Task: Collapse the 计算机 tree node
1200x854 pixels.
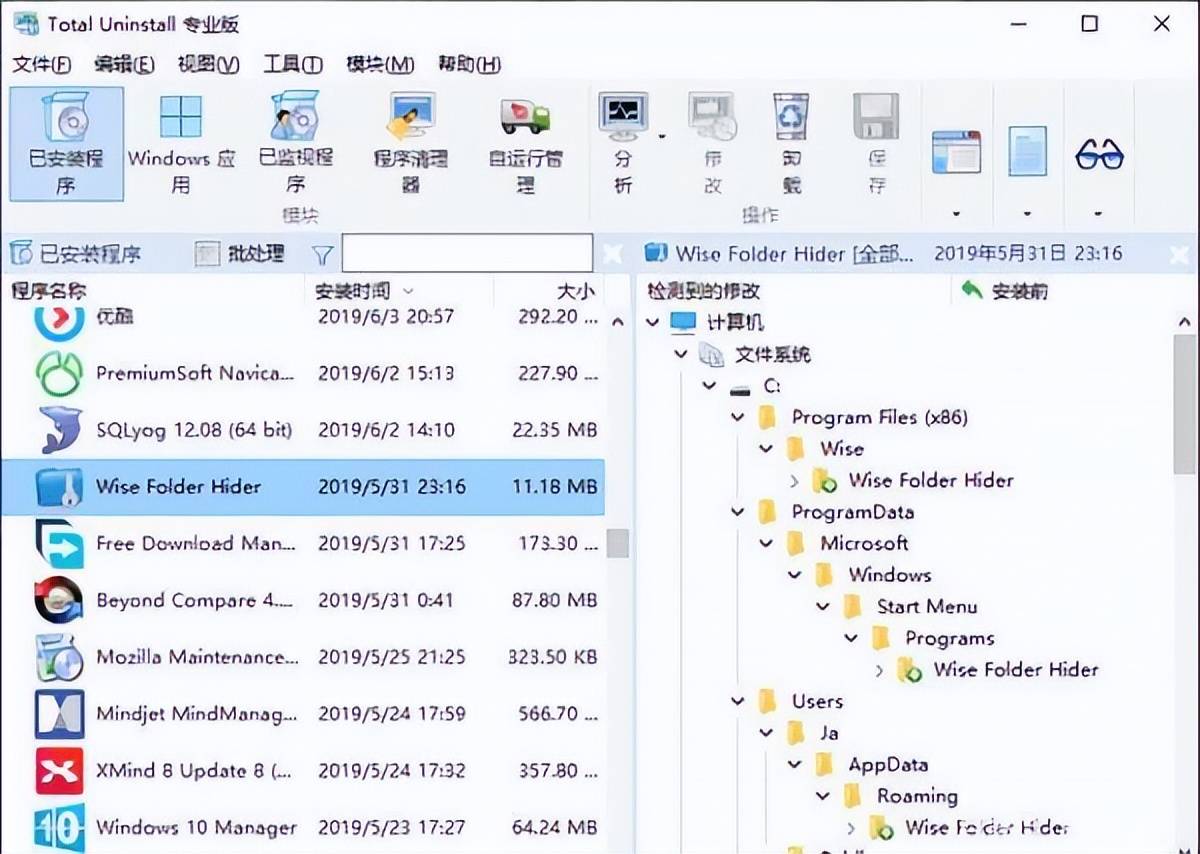Action: pyautogui.click(x=653, y=322)
